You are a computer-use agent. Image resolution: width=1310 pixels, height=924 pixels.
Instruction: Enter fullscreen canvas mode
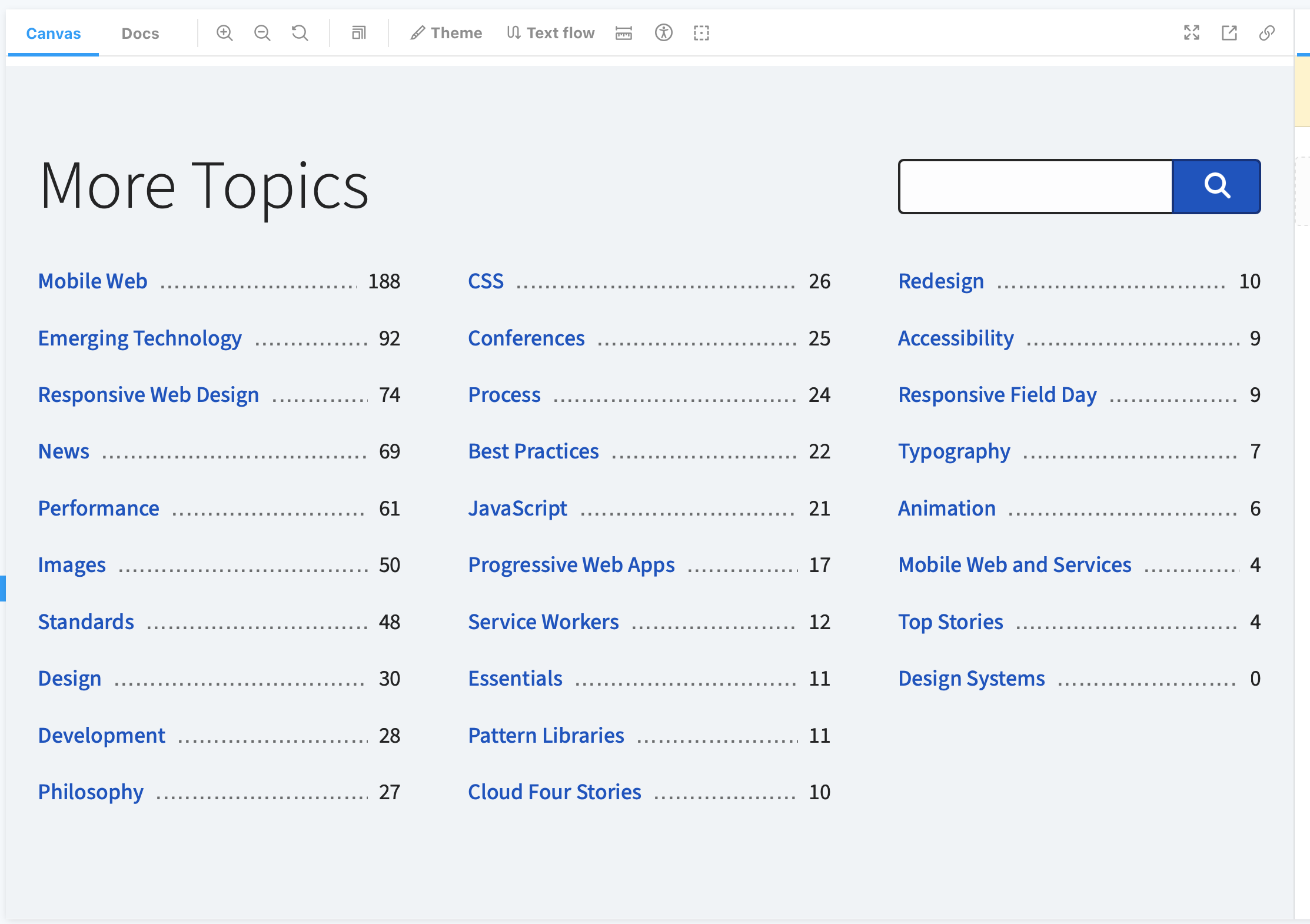pyautogui.click(x=1191, y=33)
